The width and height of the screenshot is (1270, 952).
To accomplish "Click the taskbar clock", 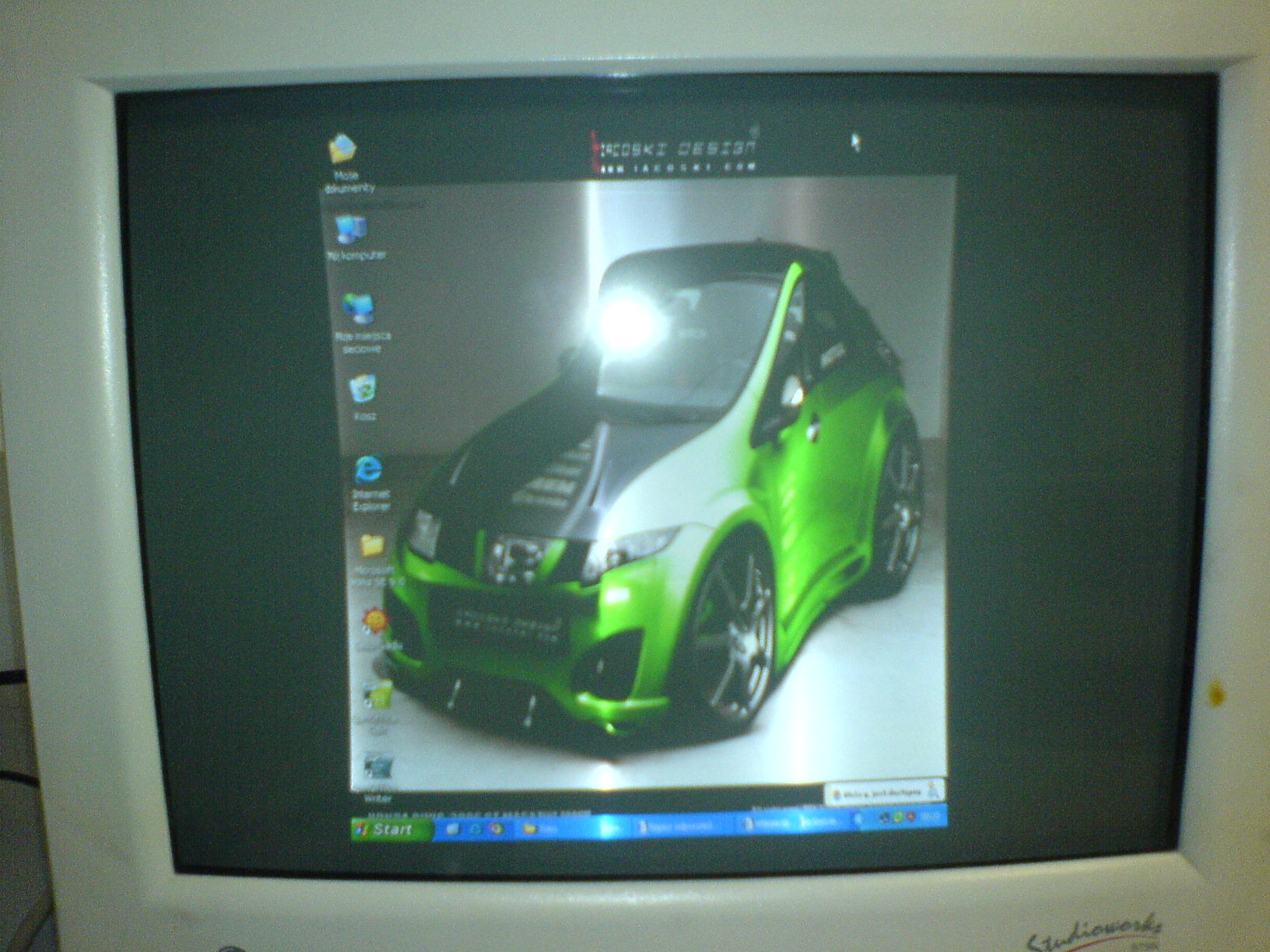I will pyautogui.click(x=930, y=817).
